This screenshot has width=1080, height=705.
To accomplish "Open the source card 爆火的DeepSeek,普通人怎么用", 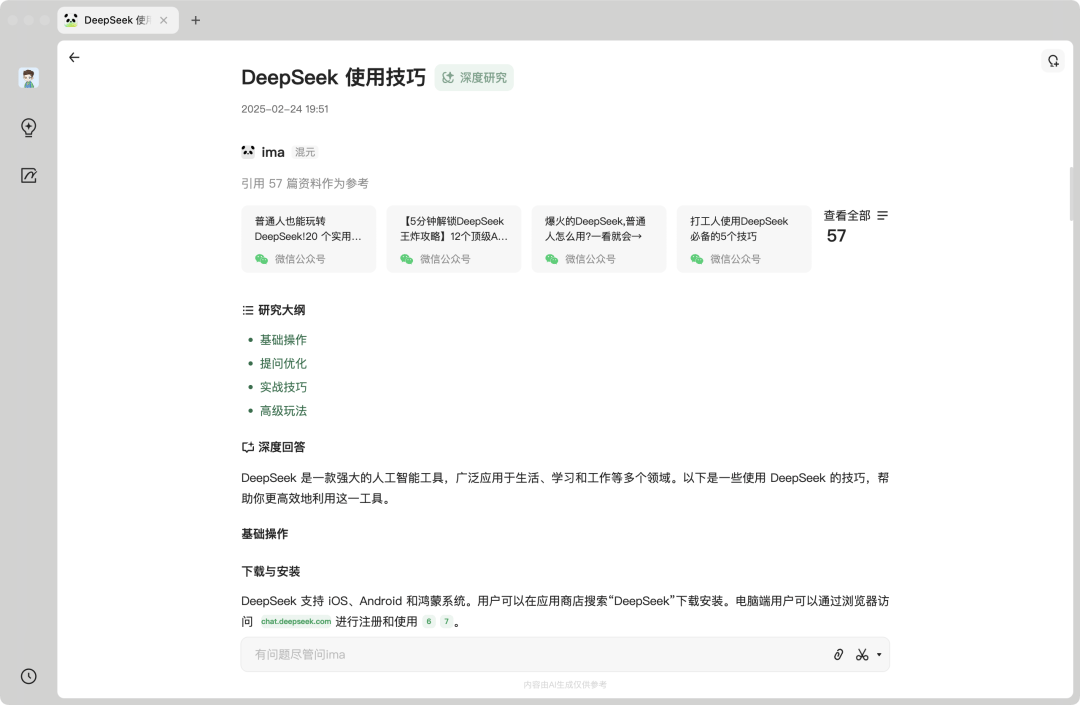I will point(599,239).
